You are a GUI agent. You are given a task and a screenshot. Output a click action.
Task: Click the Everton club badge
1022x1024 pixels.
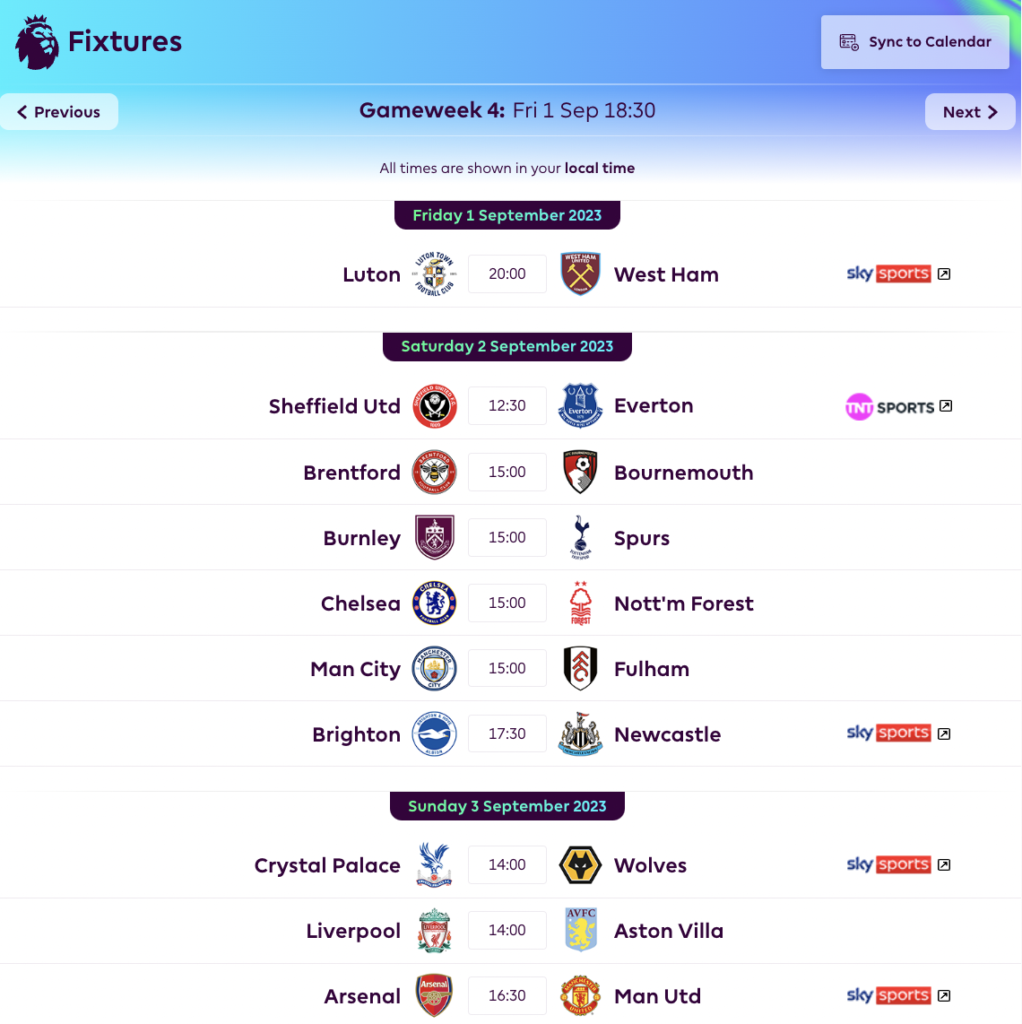(580, 406)
